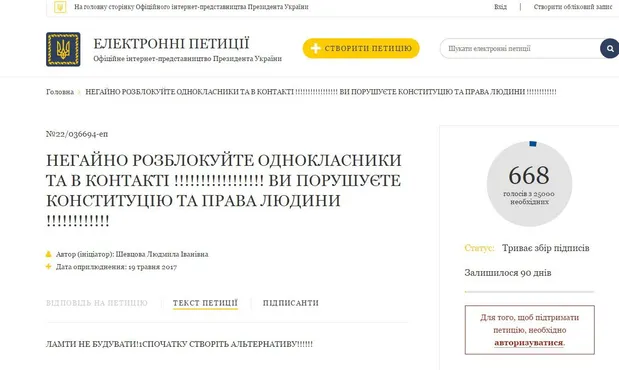Click subtitle "Офіційне інтернет-представництво Президента України"
This screenshot has width=619, height=370.
[188, 58]
